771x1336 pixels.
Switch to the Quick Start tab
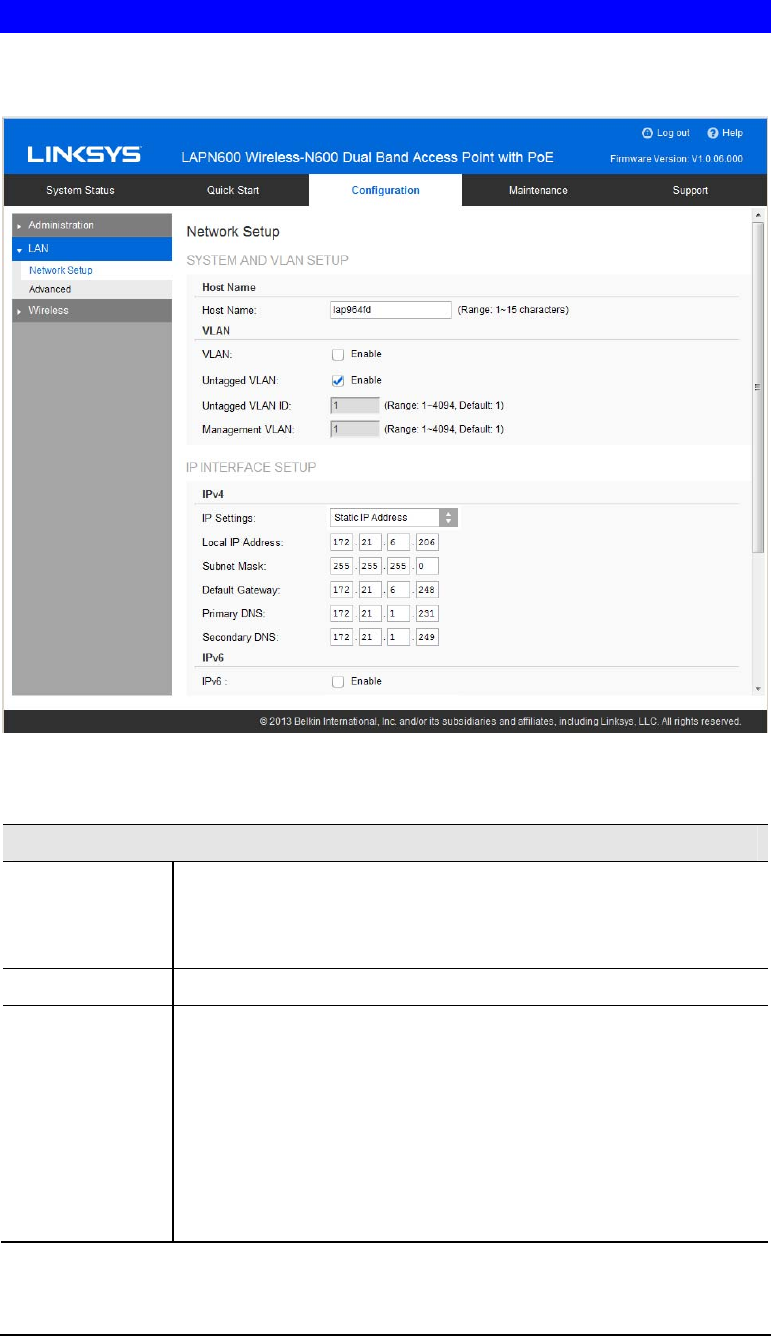(x=232, y=190)
